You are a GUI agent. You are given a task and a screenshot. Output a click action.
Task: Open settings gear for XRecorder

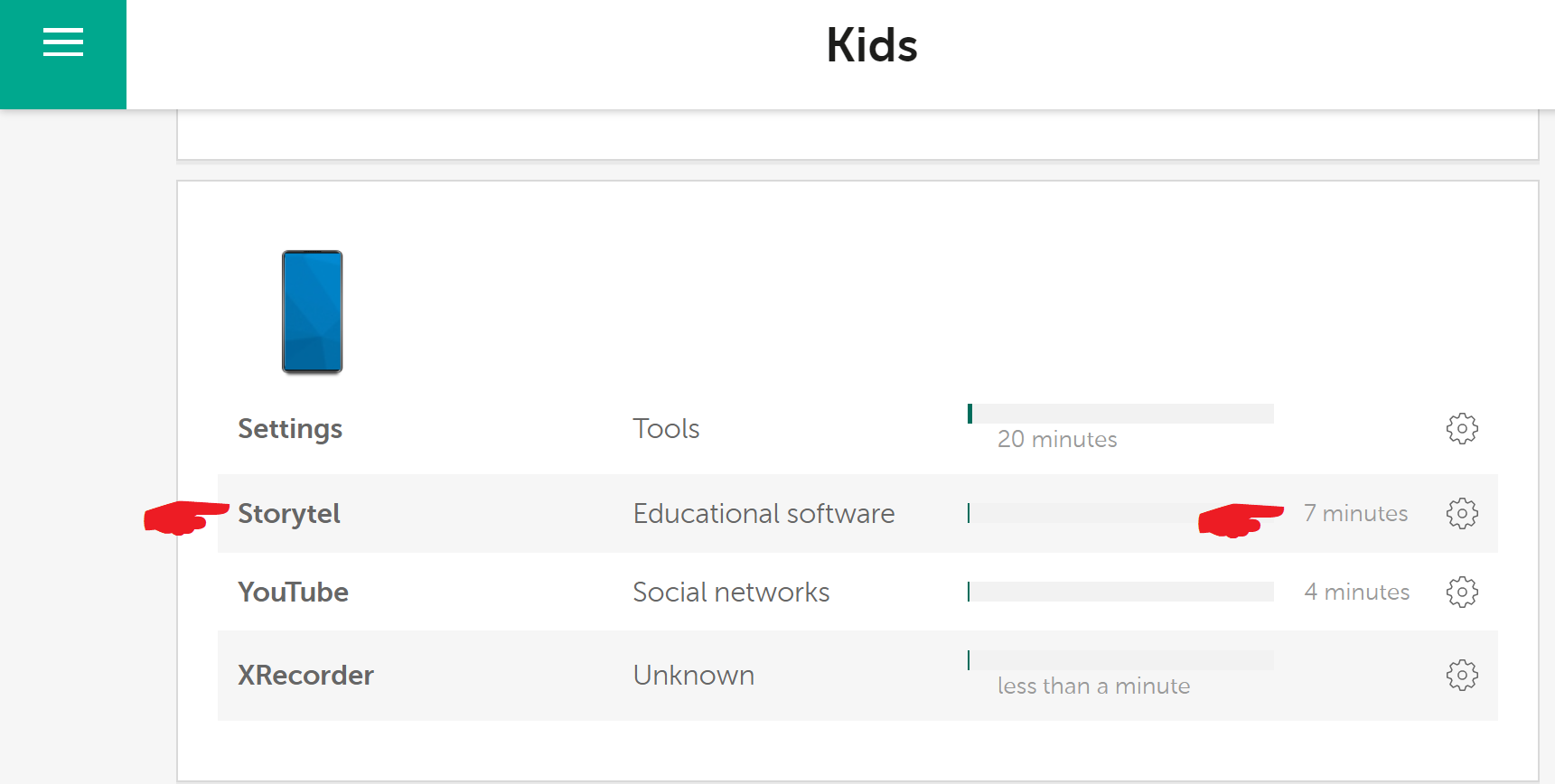pos(1461,675)
